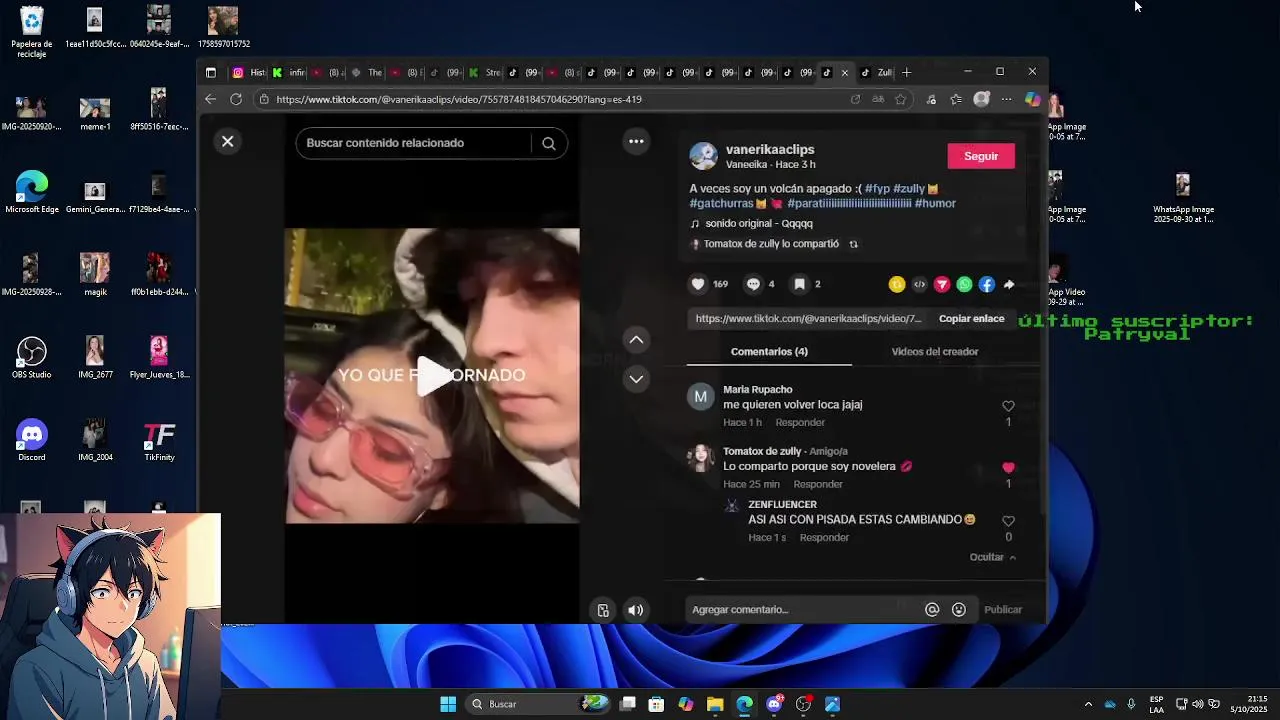1280x720 pixels.
Task: Click the vanerikaaclips profile avatar
Action: (704, 156)
